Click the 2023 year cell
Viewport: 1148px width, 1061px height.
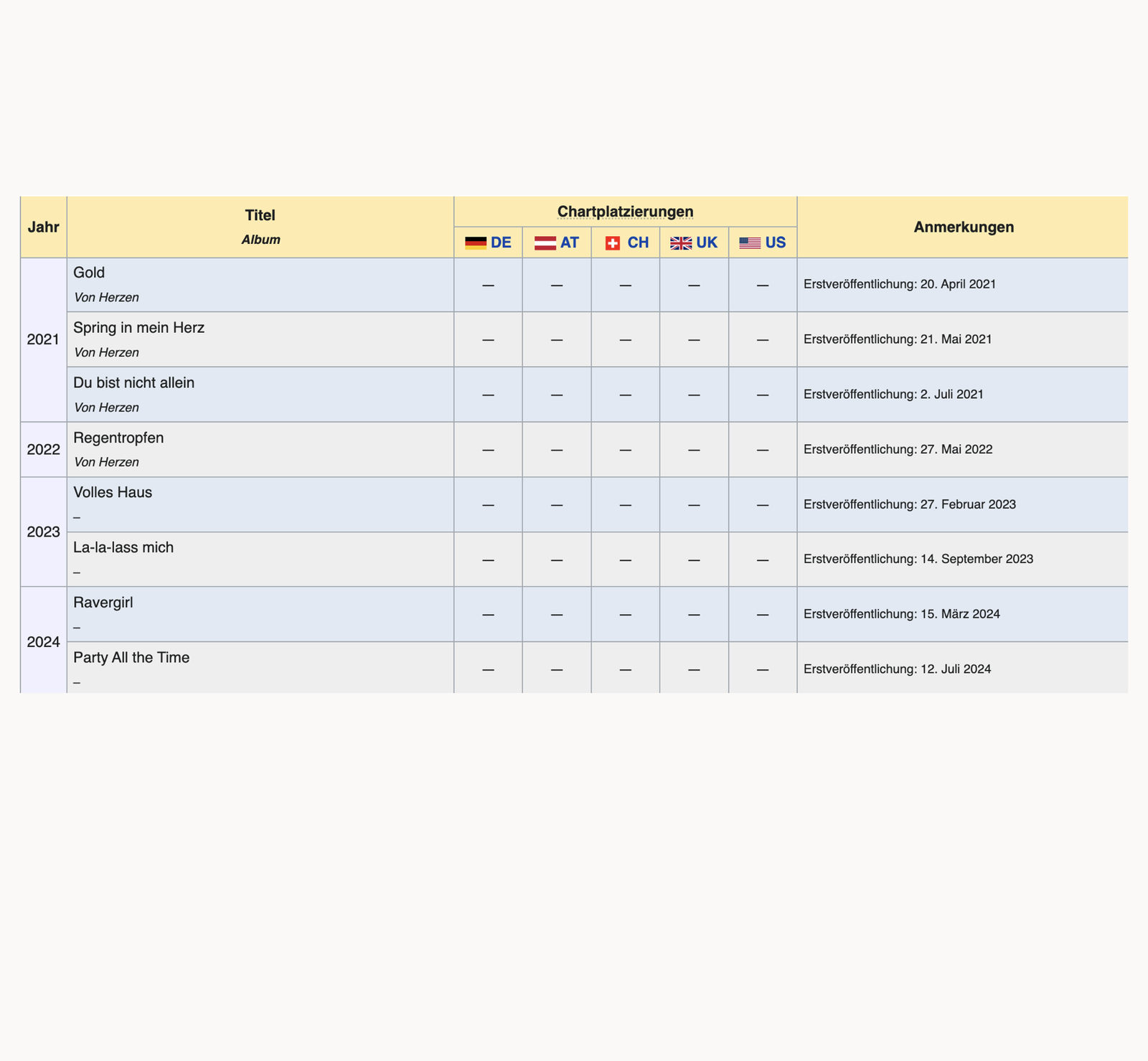click(43, 532)
